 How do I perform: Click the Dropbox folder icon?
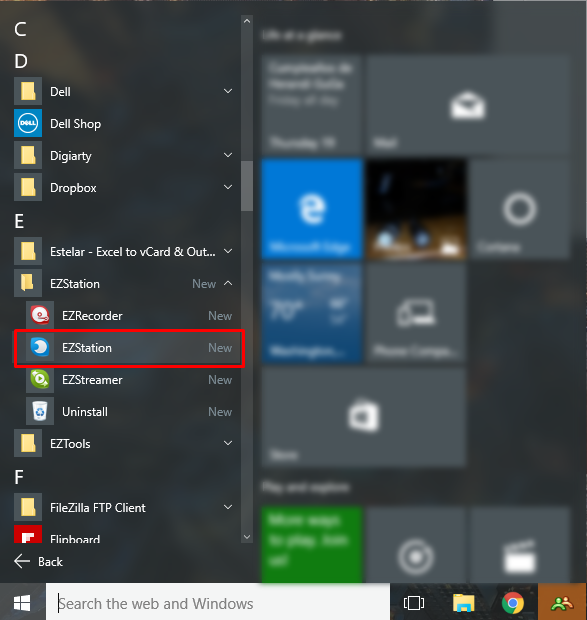click(x=28, y=187)
